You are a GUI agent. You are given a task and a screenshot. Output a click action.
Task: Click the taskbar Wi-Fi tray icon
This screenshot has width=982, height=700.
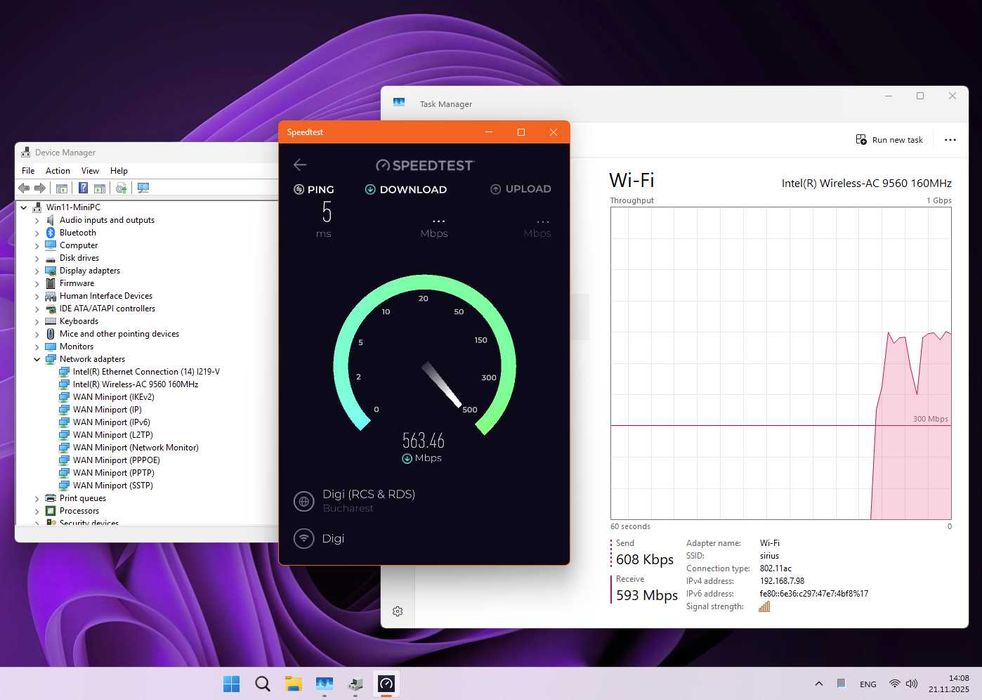[895, 684]
